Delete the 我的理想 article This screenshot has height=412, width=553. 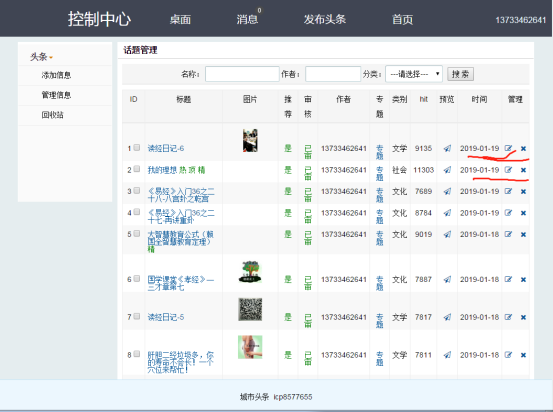click(x=523, y=170)
